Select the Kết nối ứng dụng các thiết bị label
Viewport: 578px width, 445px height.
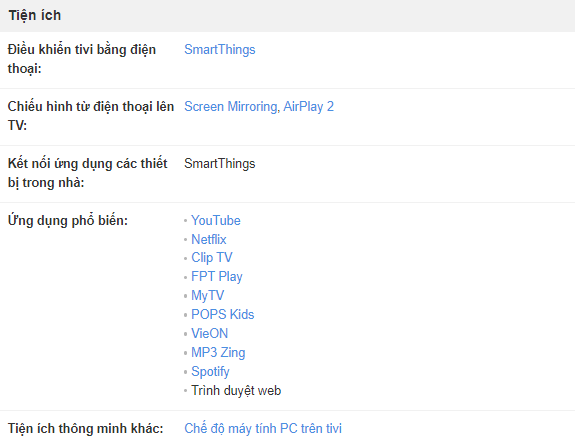pyautogui.click(x=87, y=173)
